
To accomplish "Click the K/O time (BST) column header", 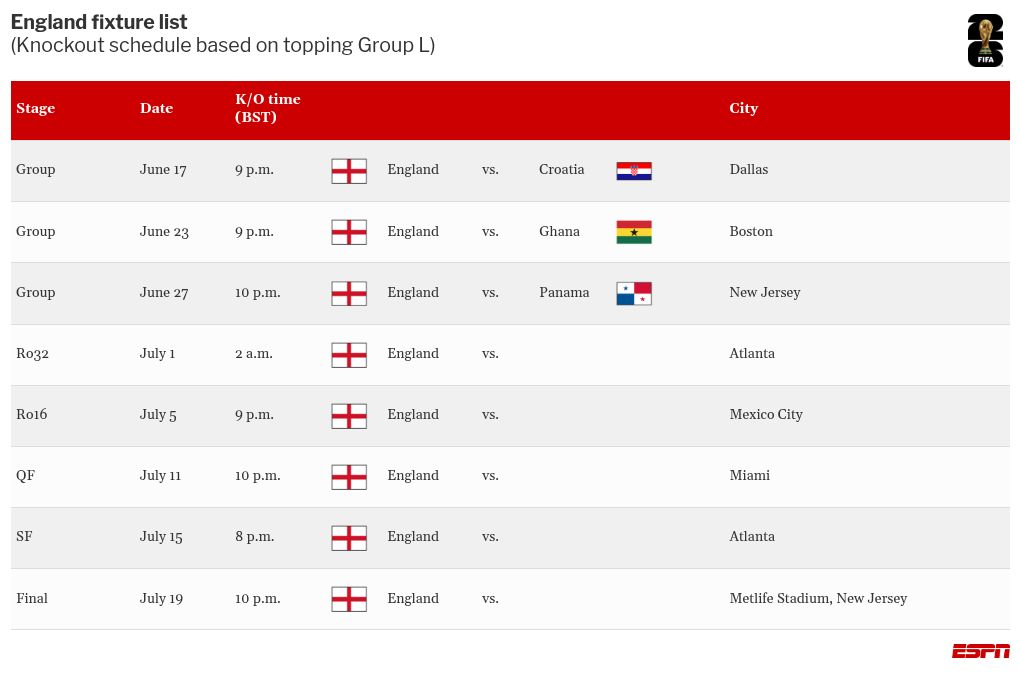I will pos(267,108).
